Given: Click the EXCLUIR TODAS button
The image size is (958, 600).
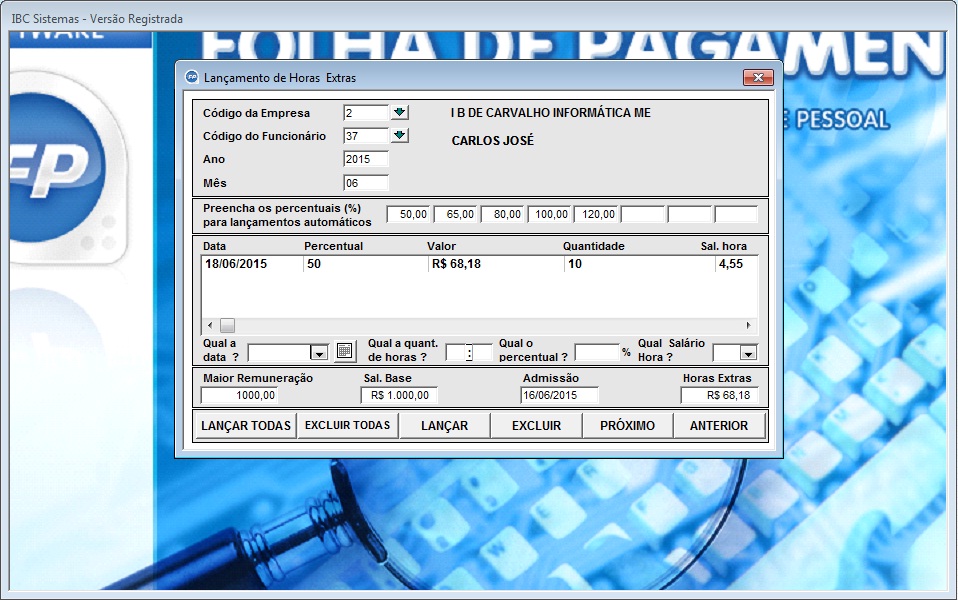Looking at the screenshot, I should pyautogui.click(x=347, y=425).
